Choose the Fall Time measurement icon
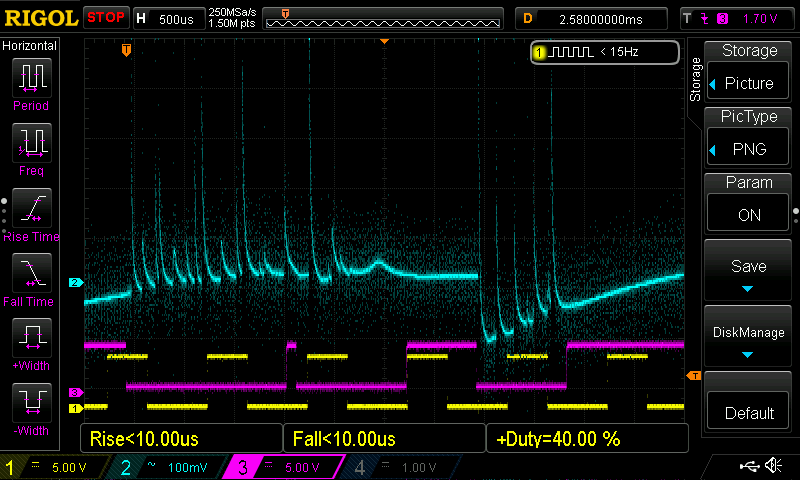This screenshot has height=480, width=800. click(31, 276)
